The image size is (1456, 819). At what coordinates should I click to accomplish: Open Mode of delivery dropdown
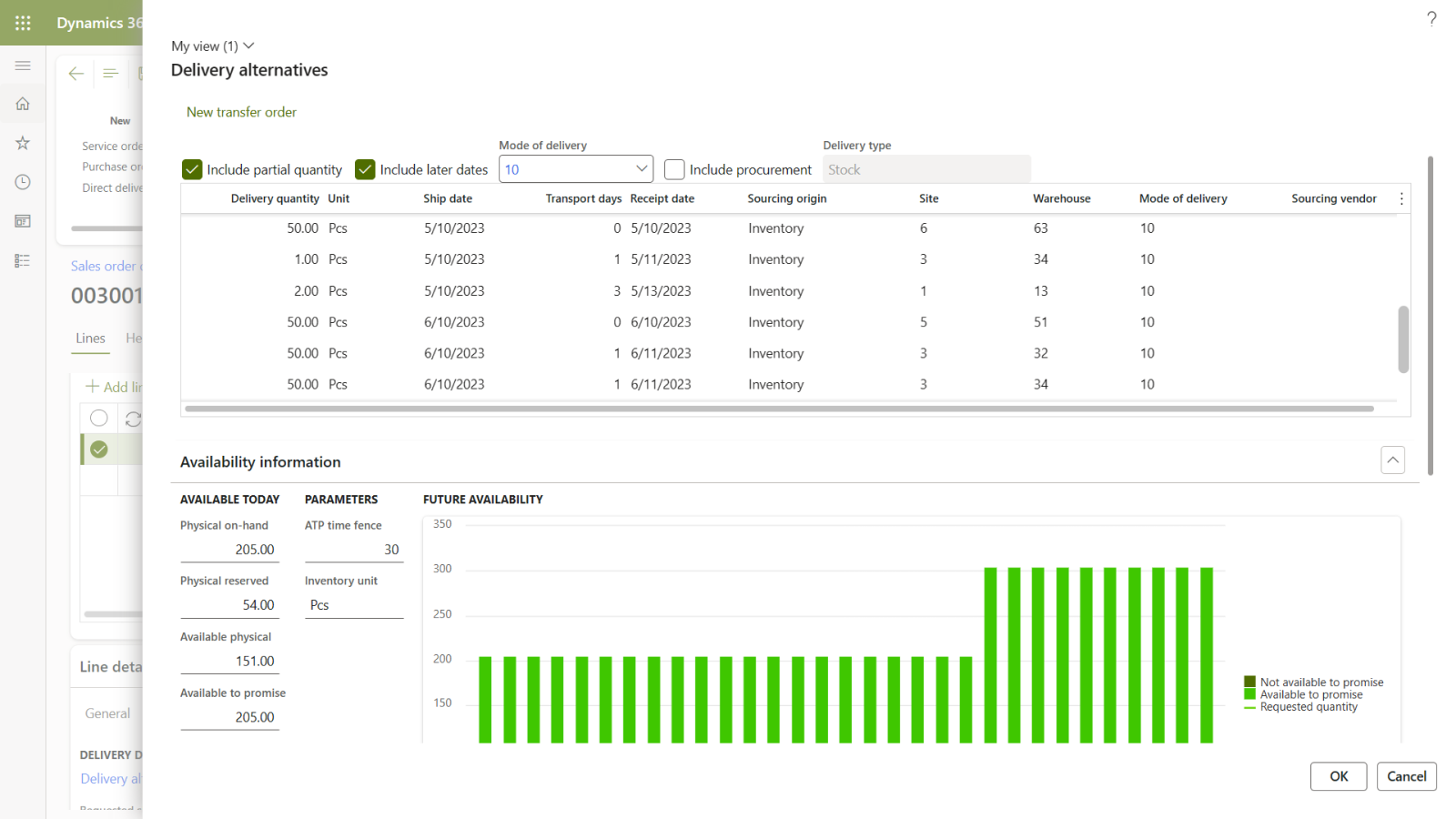coord(642,169)
